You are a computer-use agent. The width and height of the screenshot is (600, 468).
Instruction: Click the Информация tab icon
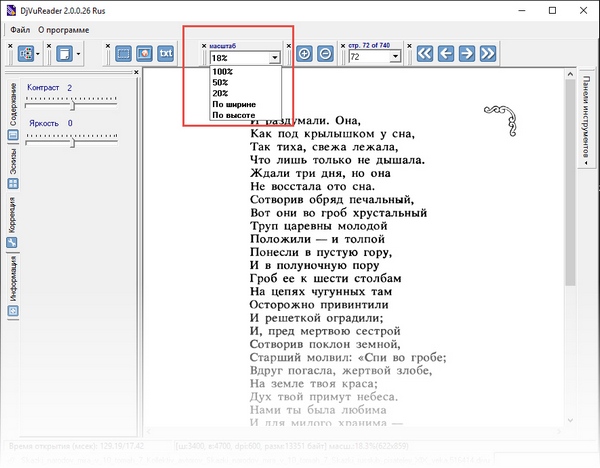[13, 311]
